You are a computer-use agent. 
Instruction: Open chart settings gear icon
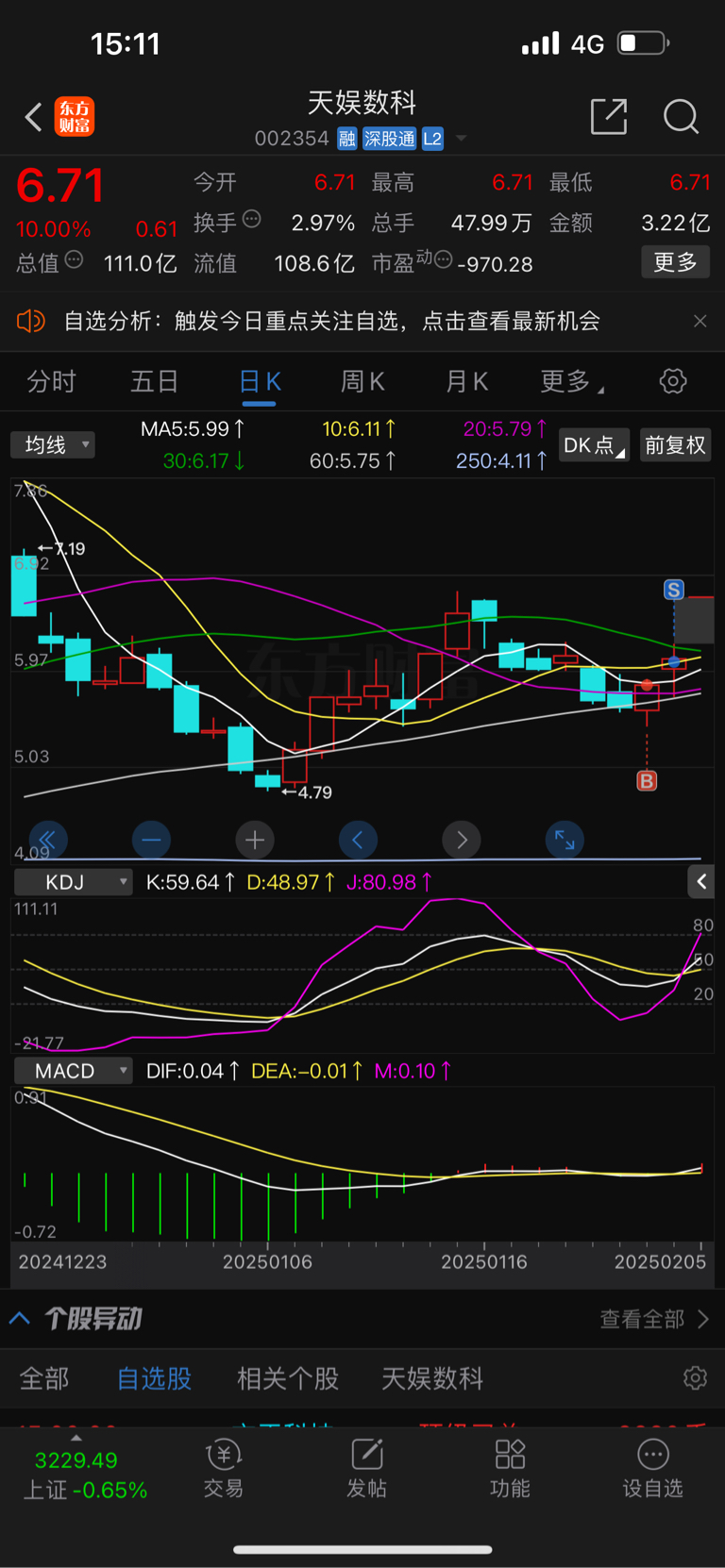pyautogui.click(x=673, y=381)
